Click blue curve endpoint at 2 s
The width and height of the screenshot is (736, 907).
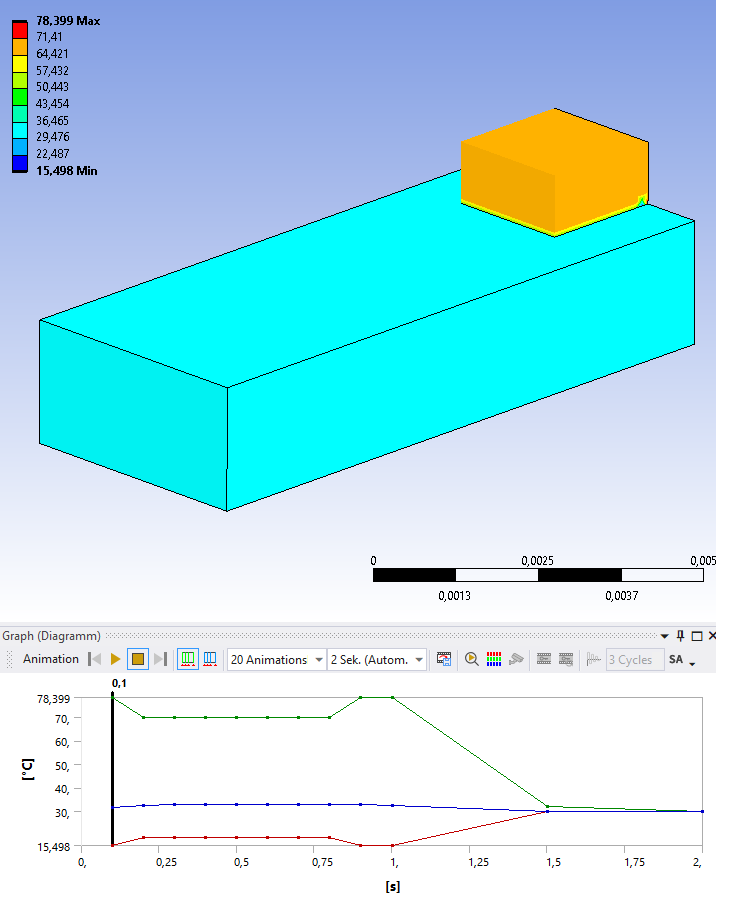[702, 812]
